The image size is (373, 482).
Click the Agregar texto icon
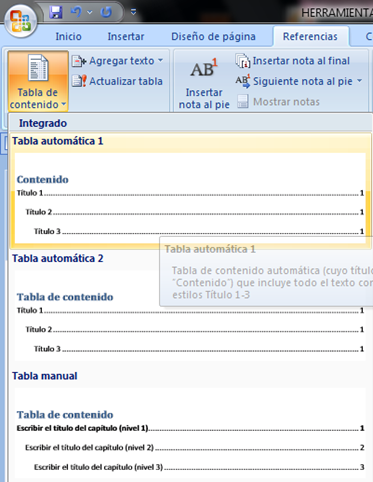coord(79,61)
